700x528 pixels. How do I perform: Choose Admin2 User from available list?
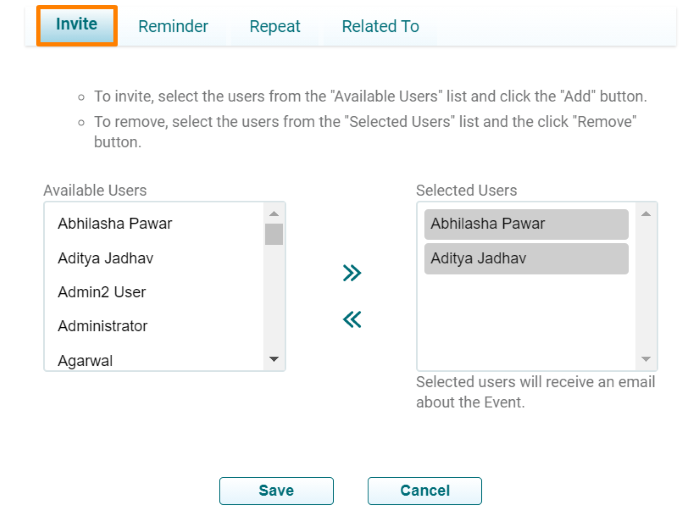click(102, 292)
